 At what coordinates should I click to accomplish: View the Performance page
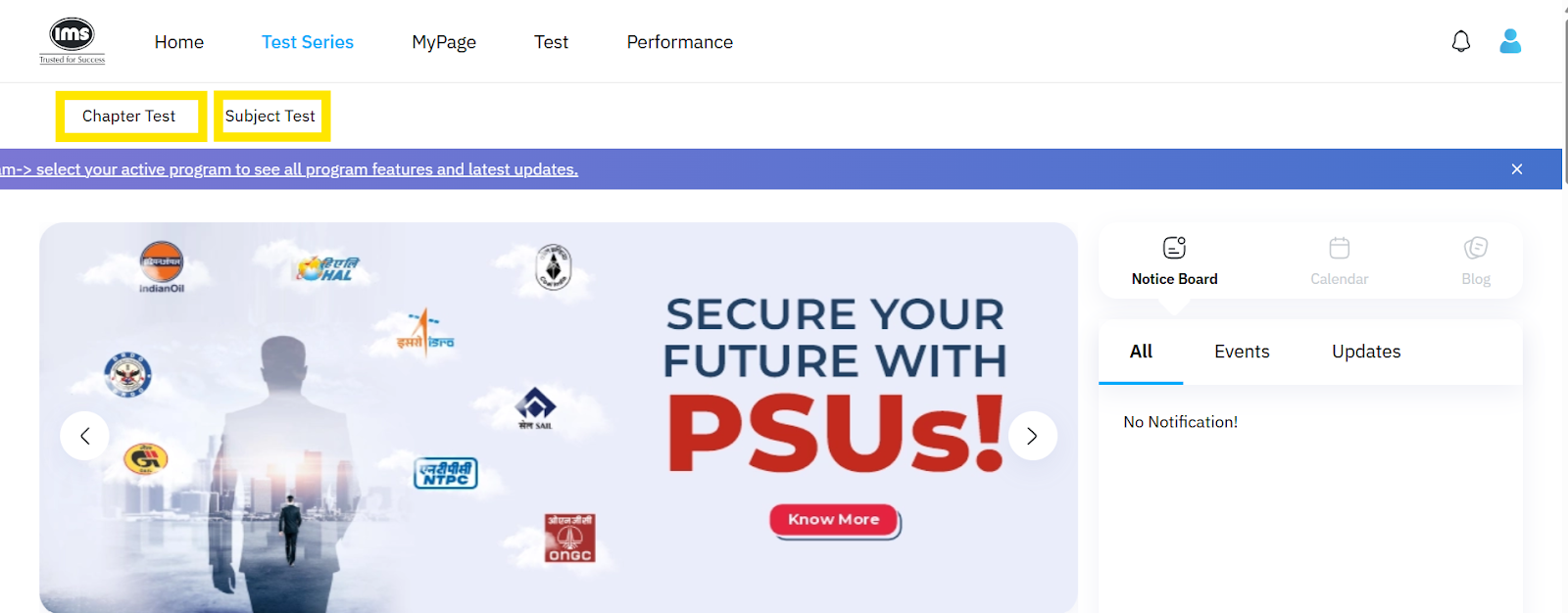point(679,42)
